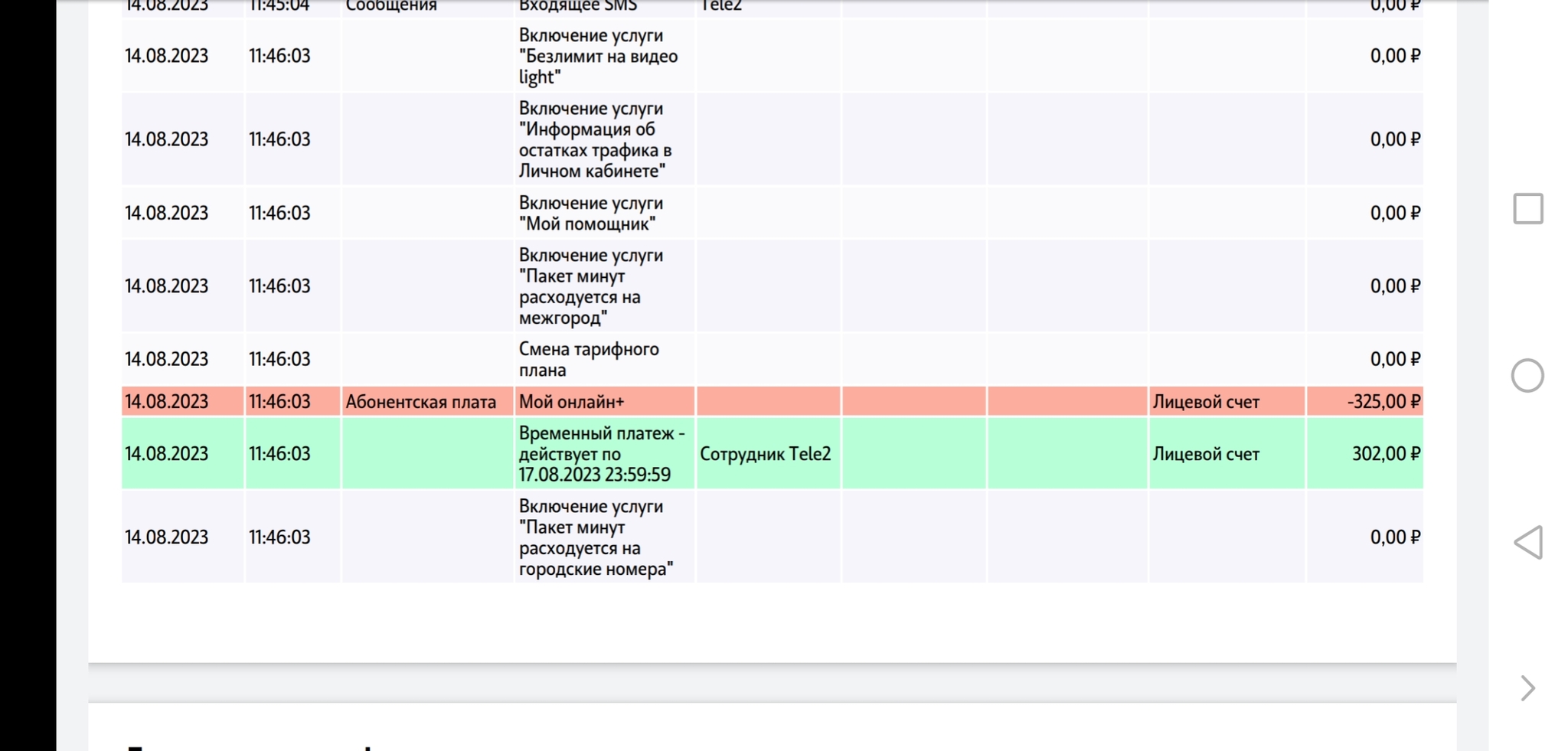Click 0,00 ₽ in "Смена тарифного плана" row

click(x=1395, y=359)
